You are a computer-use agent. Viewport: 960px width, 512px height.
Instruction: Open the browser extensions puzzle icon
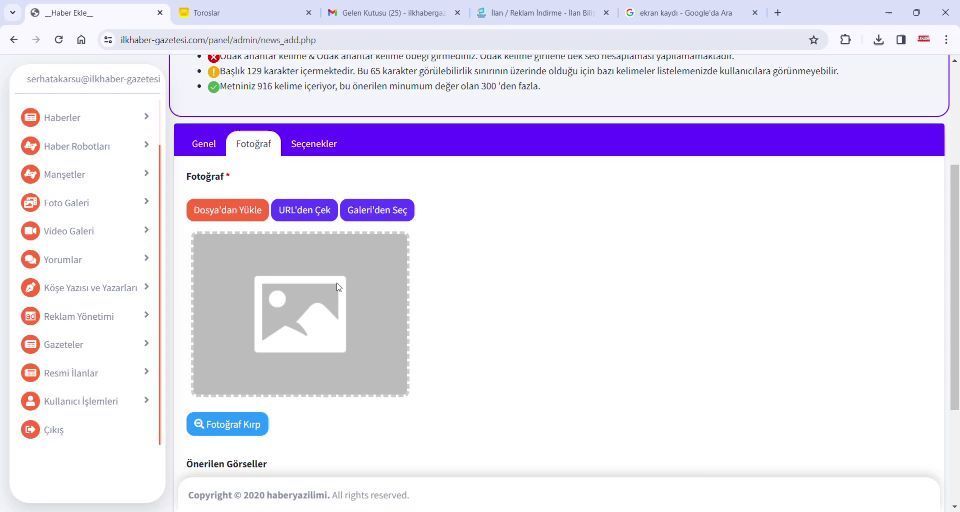845,40
